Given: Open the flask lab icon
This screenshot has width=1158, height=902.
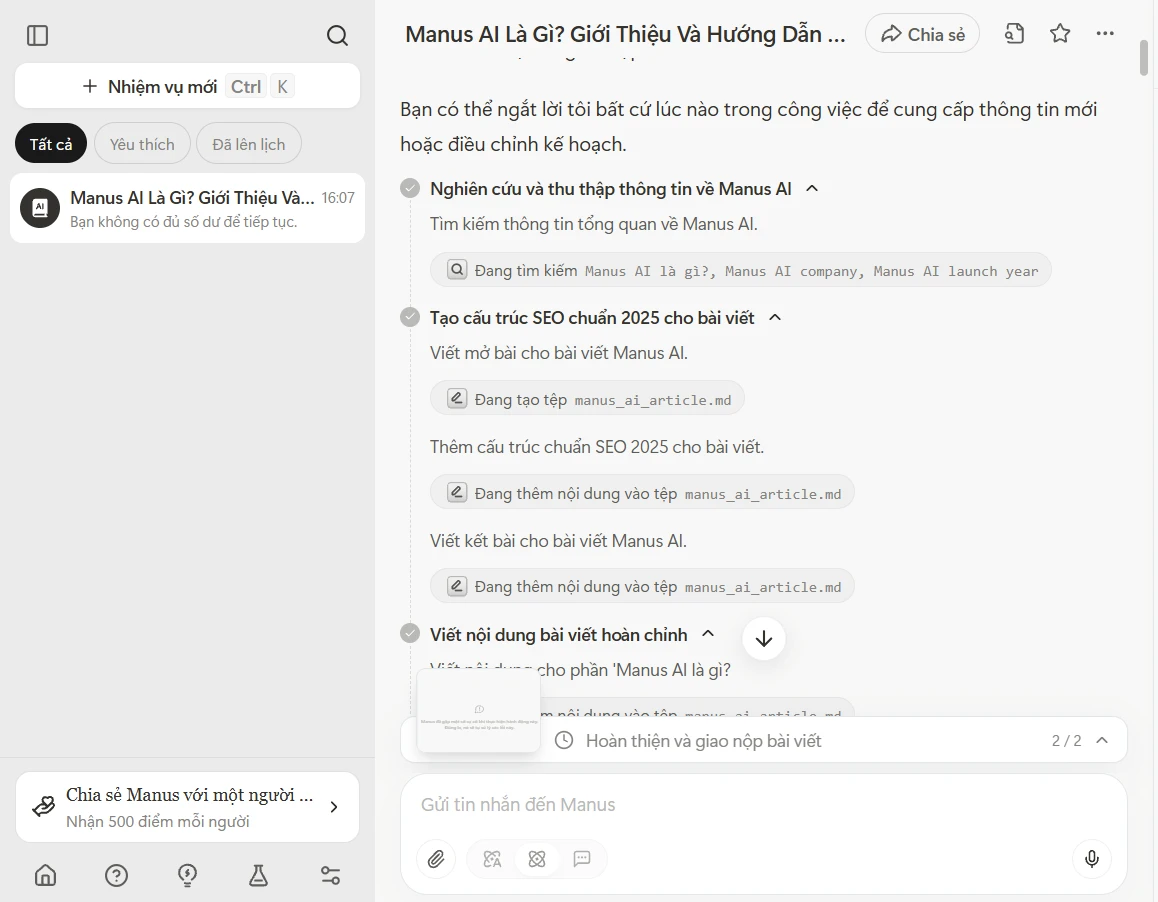Looking at the screenshot, I should point(258,875).
